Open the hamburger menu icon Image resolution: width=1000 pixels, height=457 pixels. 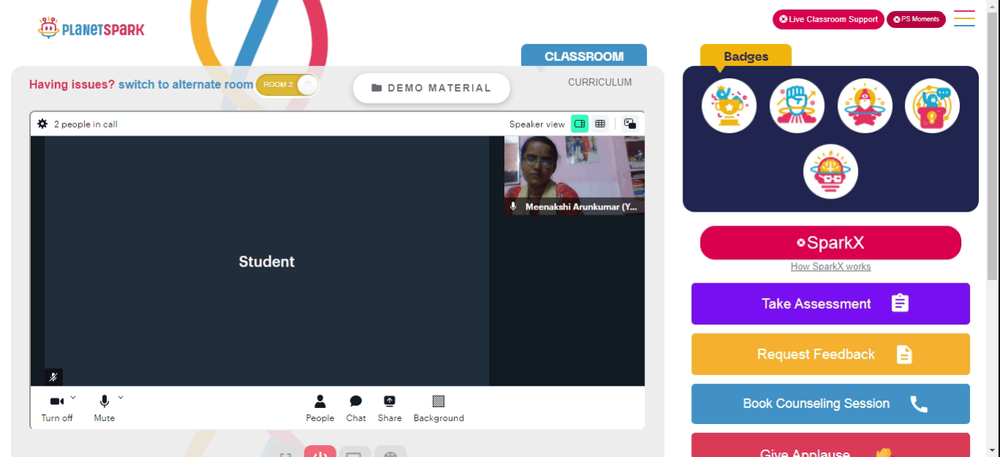coord(964,18)
